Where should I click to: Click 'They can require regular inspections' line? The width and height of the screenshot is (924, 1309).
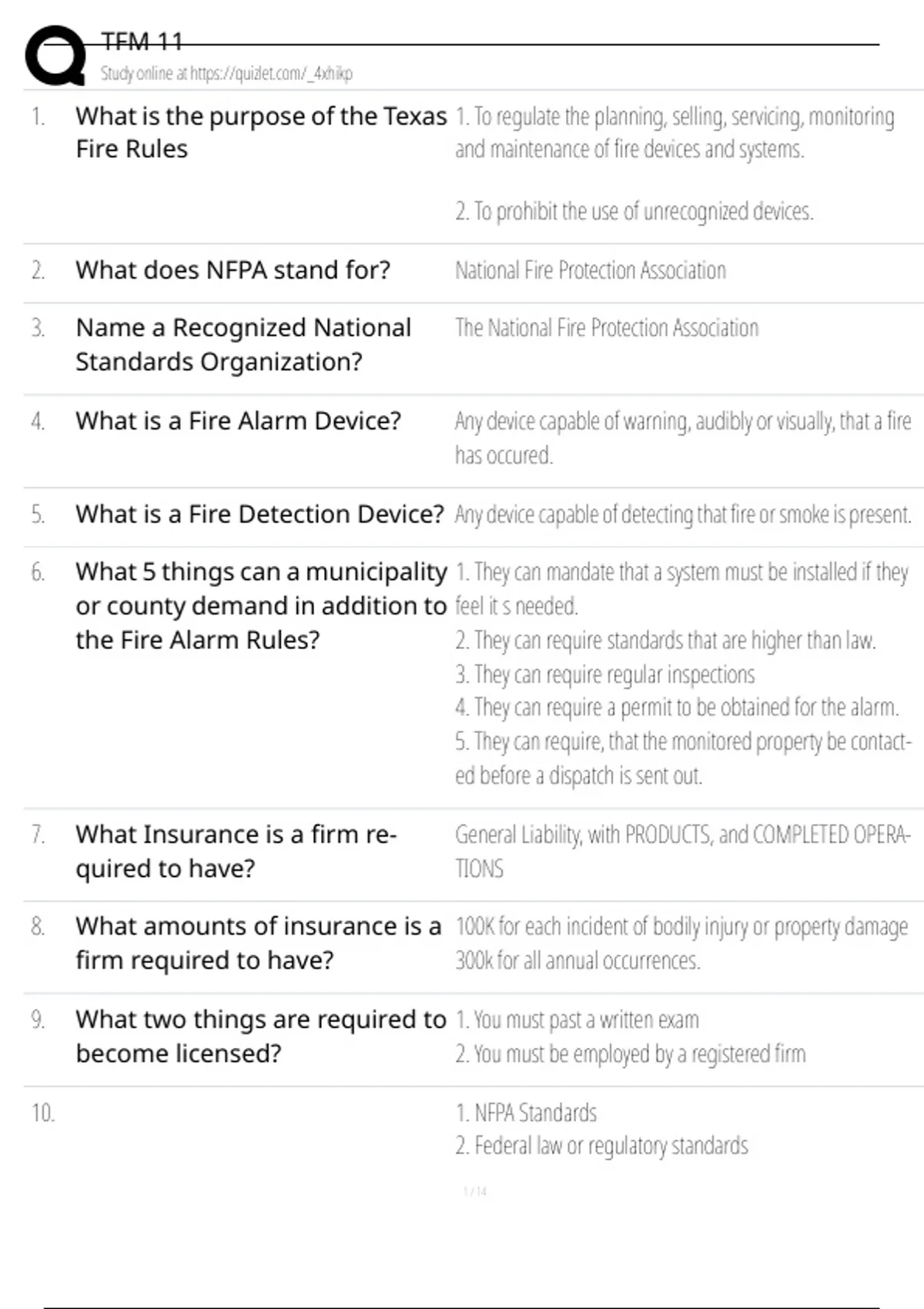(605, 675)
